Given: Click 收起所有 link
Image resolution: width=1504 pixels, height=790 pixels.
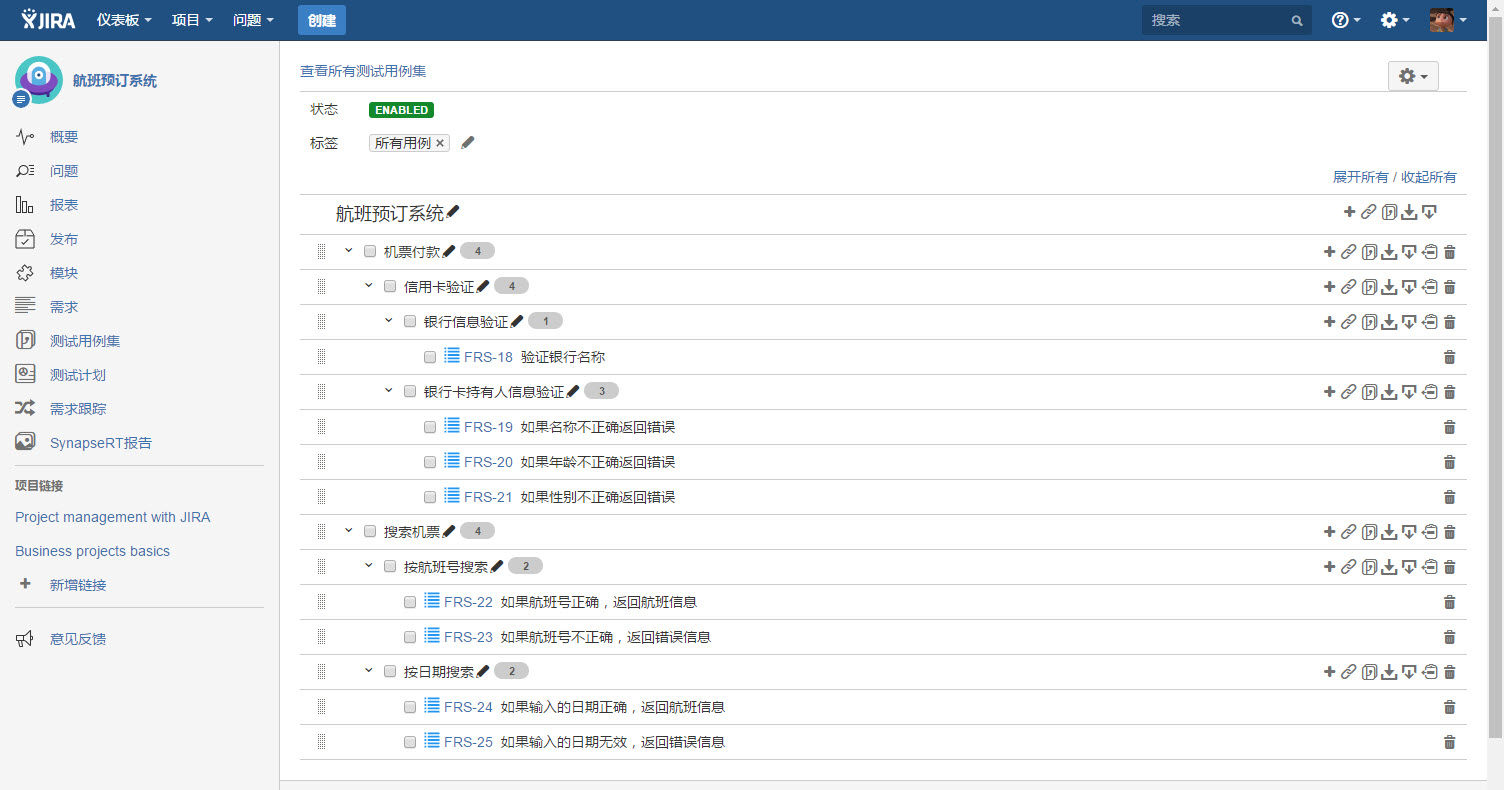Looking at the screenshot, I should 1428,177.
